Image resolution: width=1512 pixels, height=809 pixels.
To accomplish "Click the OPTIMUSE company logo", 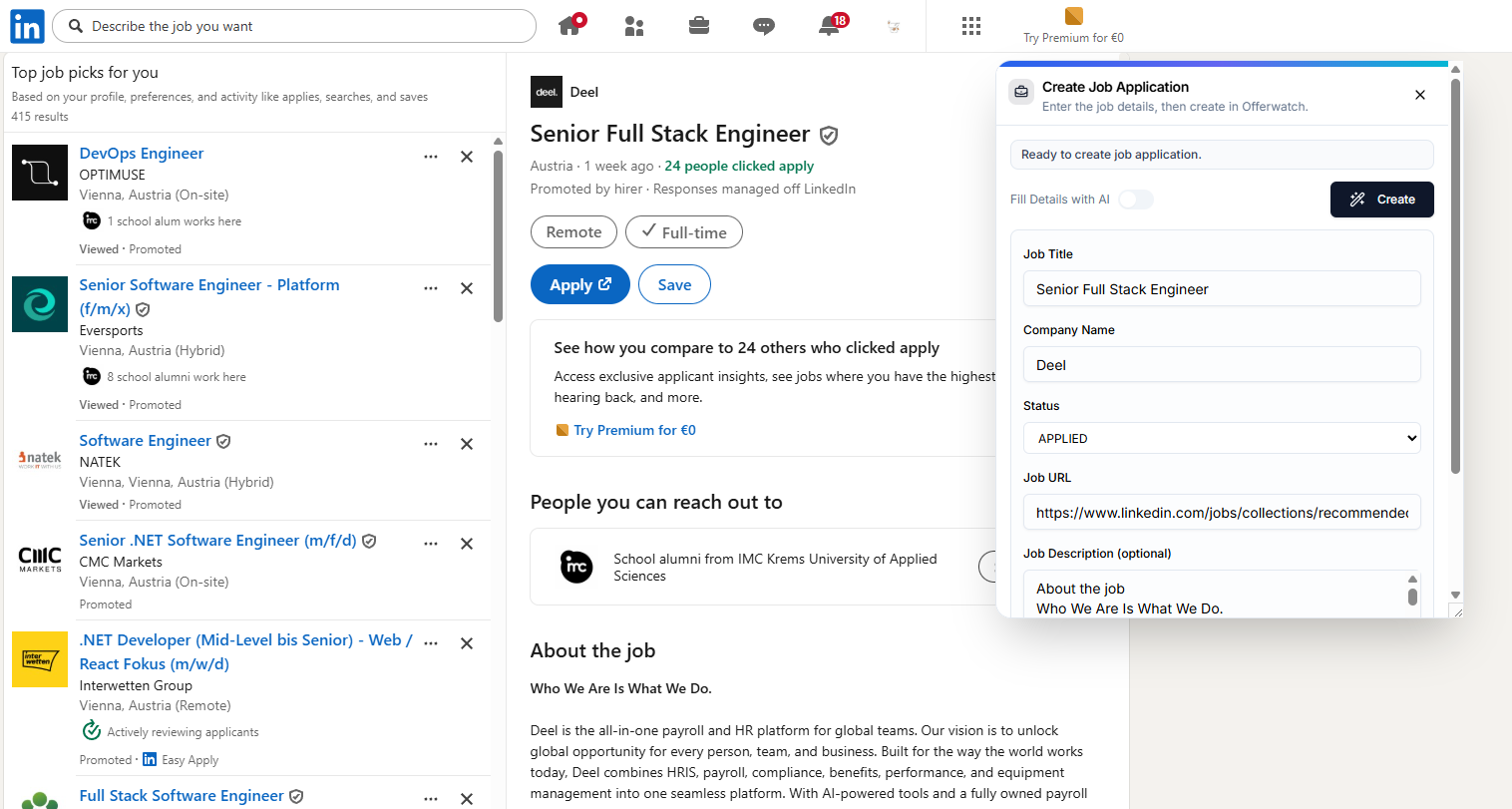I will click(40, 173).
